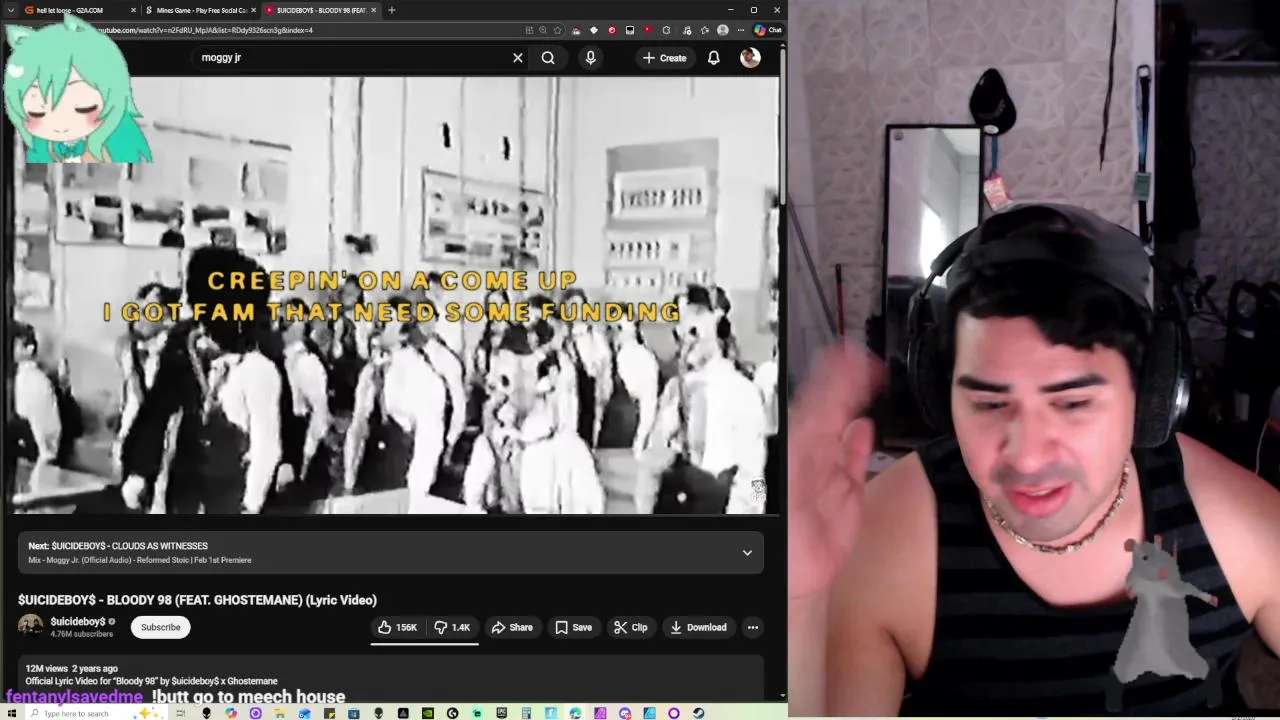The width and height of the screenshot is (1280, 720).
Task: Open Steam from the taskbar
Action: [698, 713]
